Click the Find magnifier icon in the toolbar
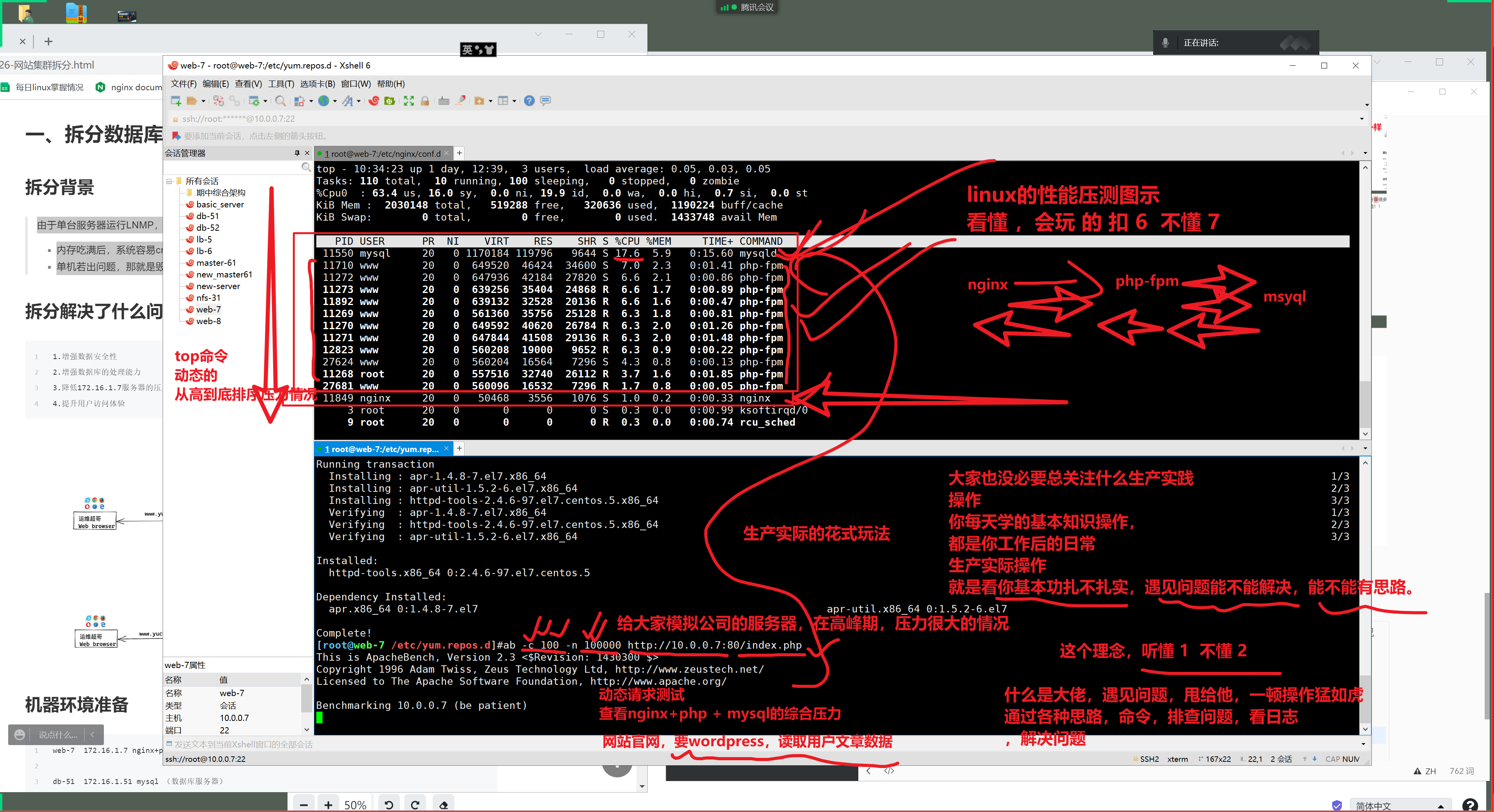Image resolution: width=1494 pixels, height=812 pixels. click(280, 101)
